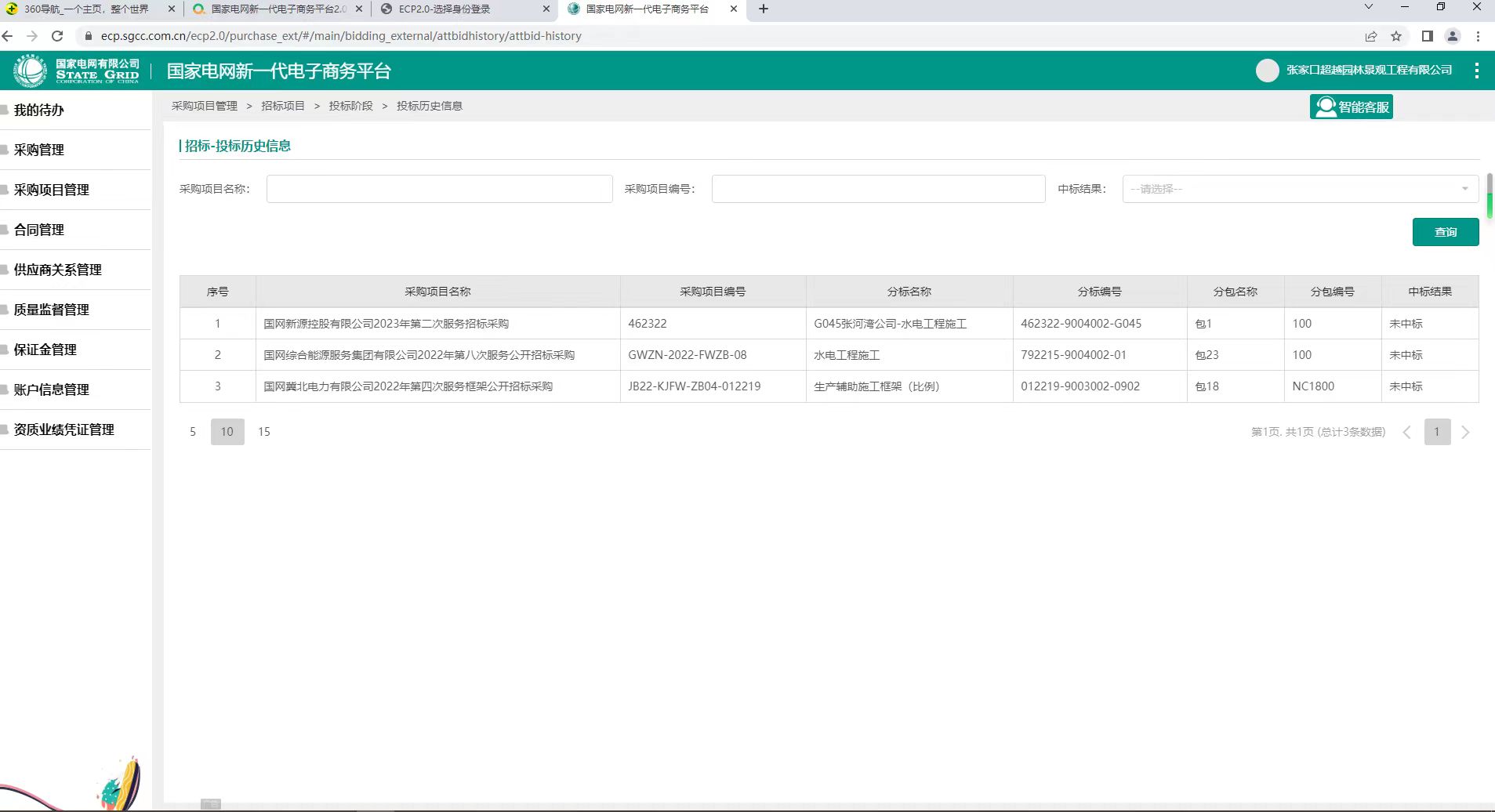The height and width of the screenshot is (812, 1495).
Task: Click the 采购项目名称 input field
Action: click(439, 189)
